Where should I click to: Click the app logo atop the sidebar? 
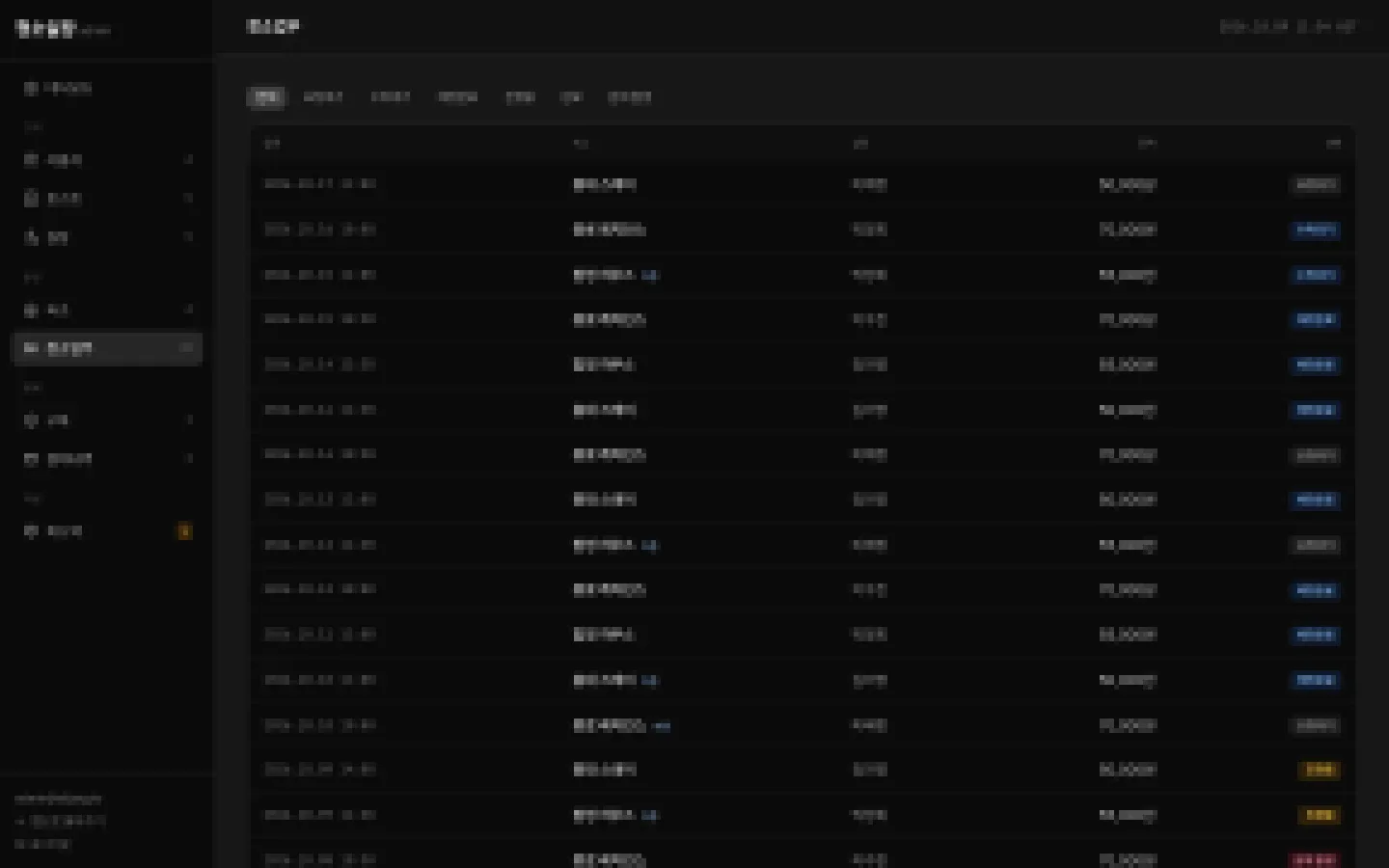point(46,29)
